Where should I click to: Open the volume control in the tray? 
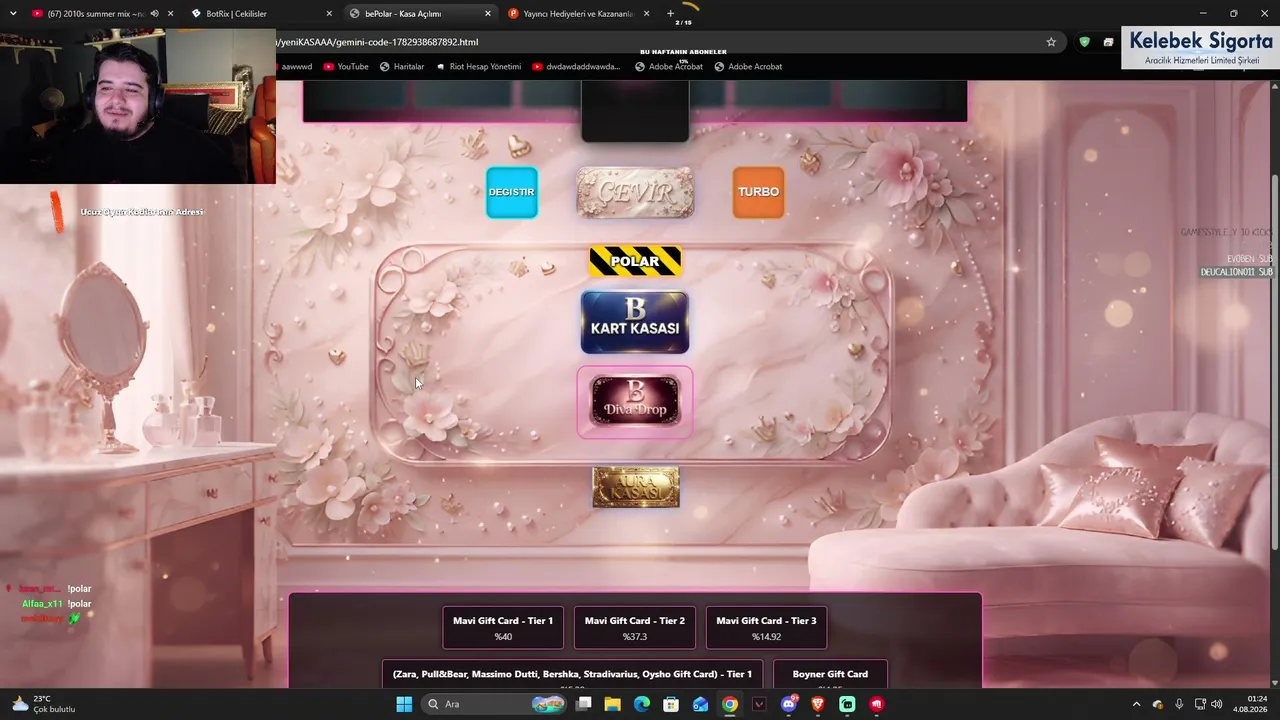[1217, 704]
